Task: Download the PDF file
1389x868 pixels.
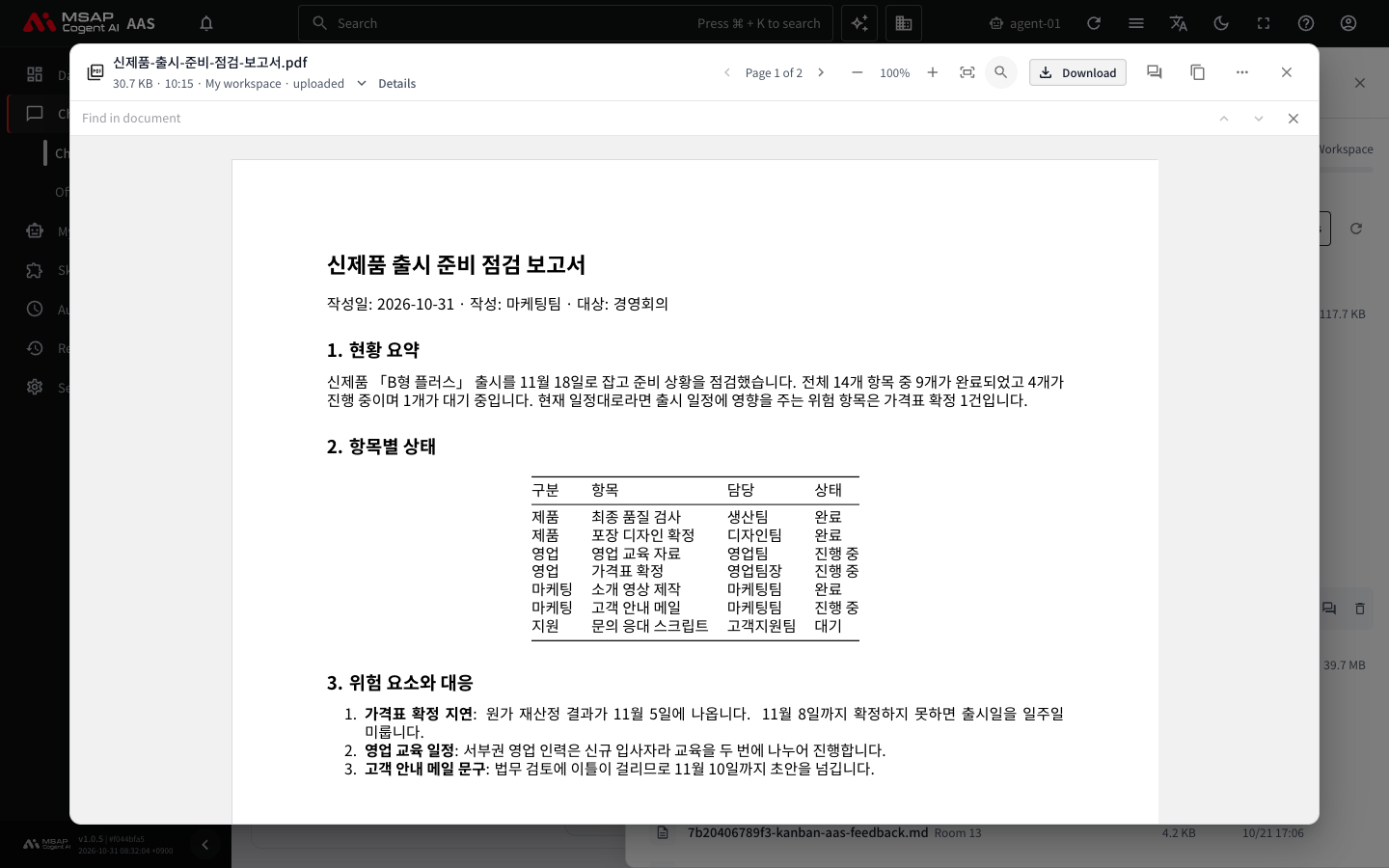Action: (x=1077, y=72)
